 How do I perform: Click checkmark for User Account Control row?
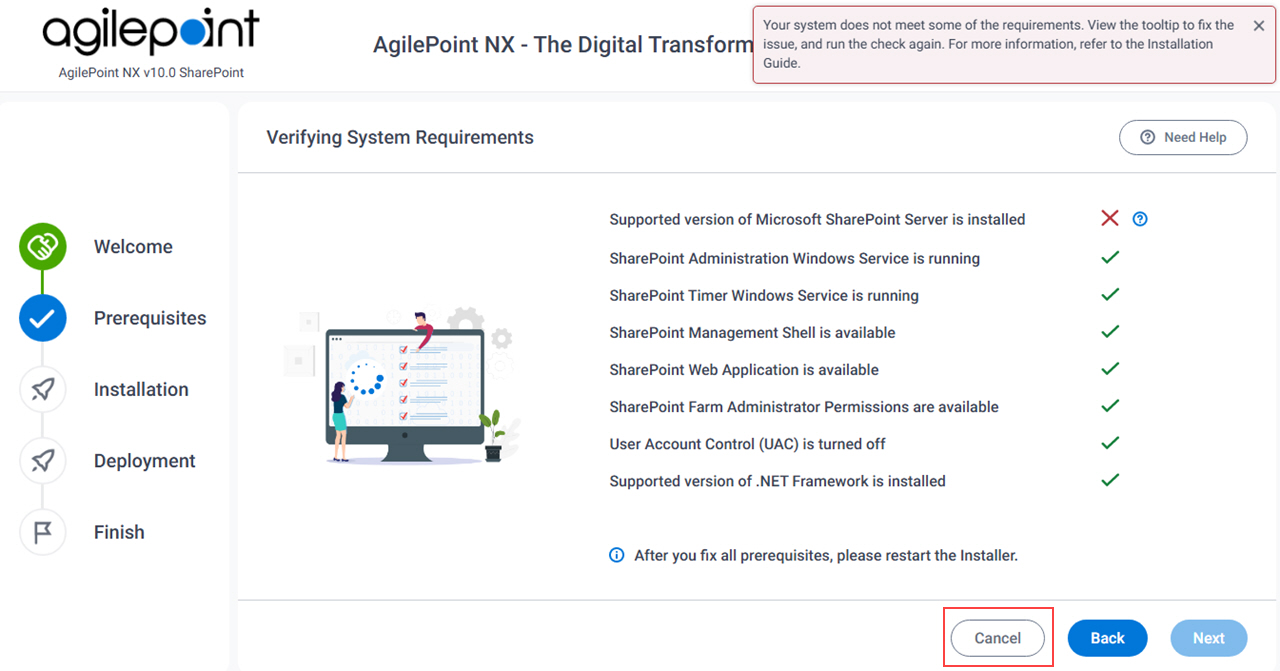[1109, 442]
